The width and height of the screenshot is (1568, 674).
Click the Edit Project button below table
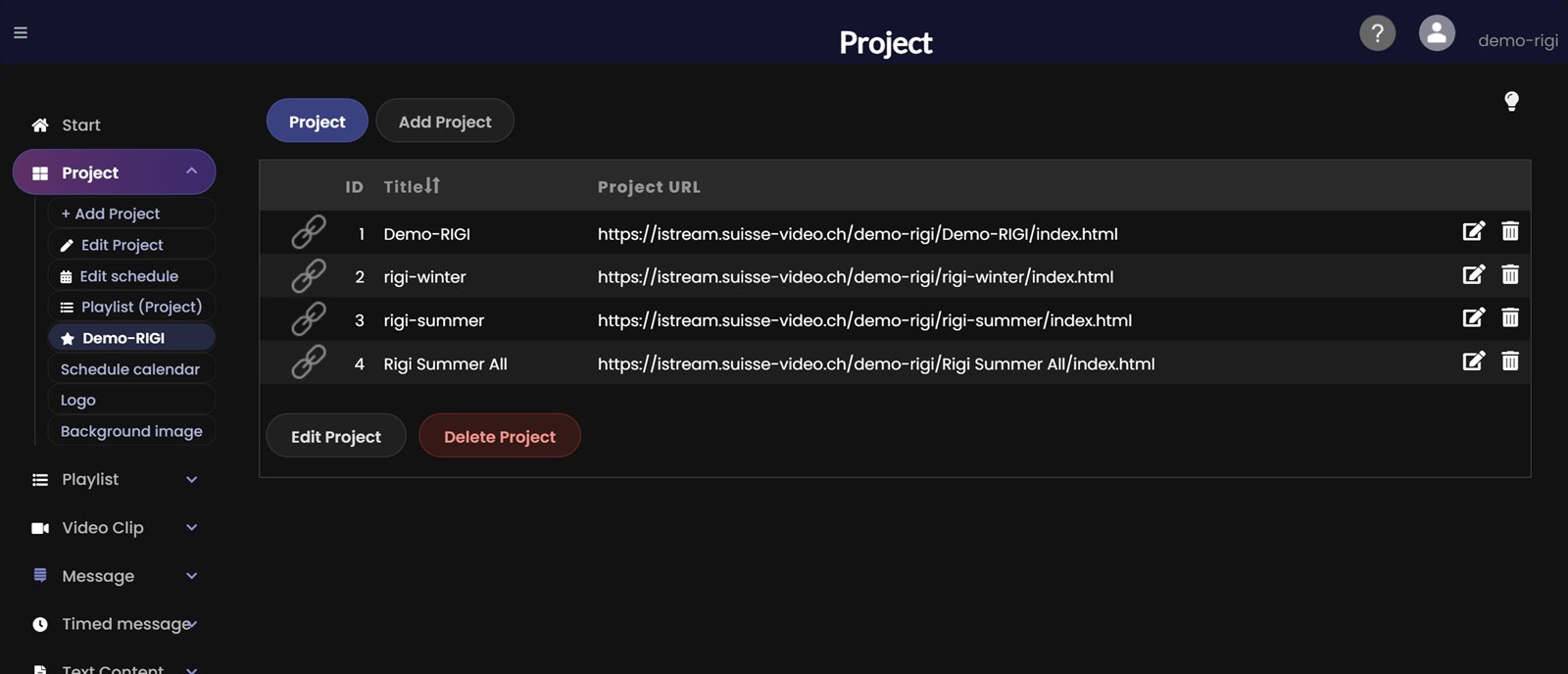coord(336,436)
